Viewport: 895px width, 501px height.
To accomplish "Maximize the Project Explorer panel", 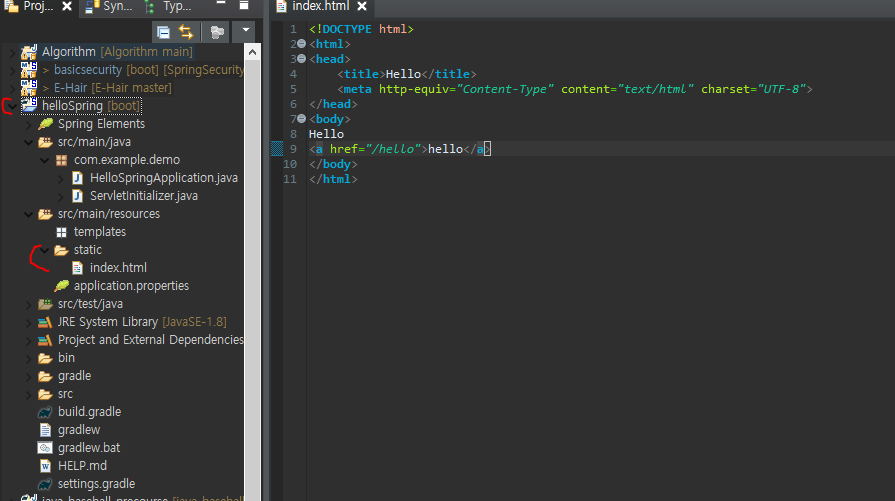I will click(244, 5).
